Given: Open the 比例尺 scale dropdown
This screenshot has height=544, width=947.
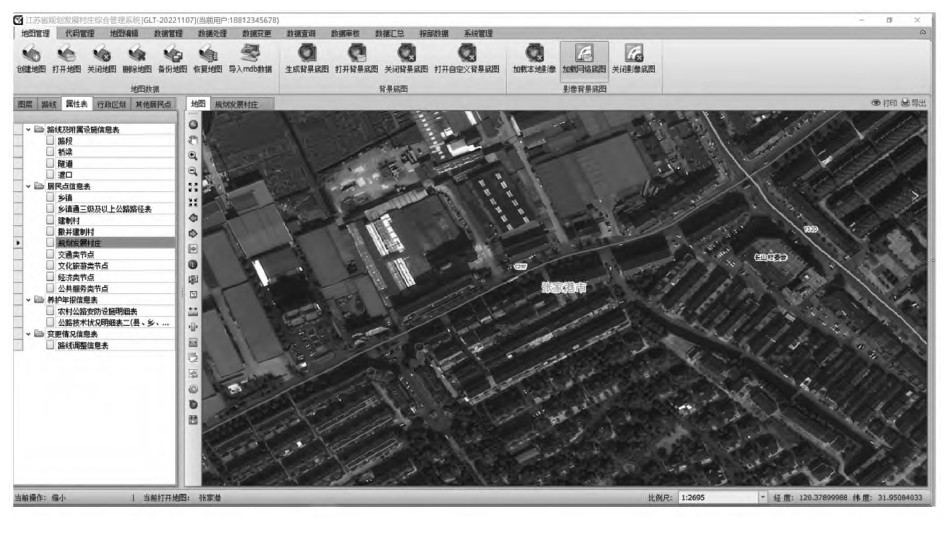Looking at the screenshot, I should (x=763, y=497).
